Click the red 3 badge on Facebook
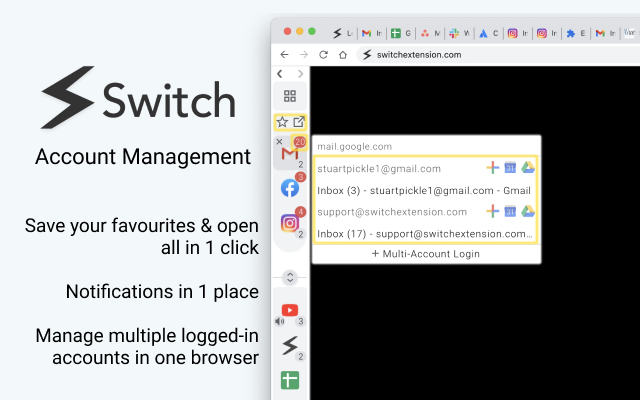Viewport: 640px width, 400px height. 300,177
